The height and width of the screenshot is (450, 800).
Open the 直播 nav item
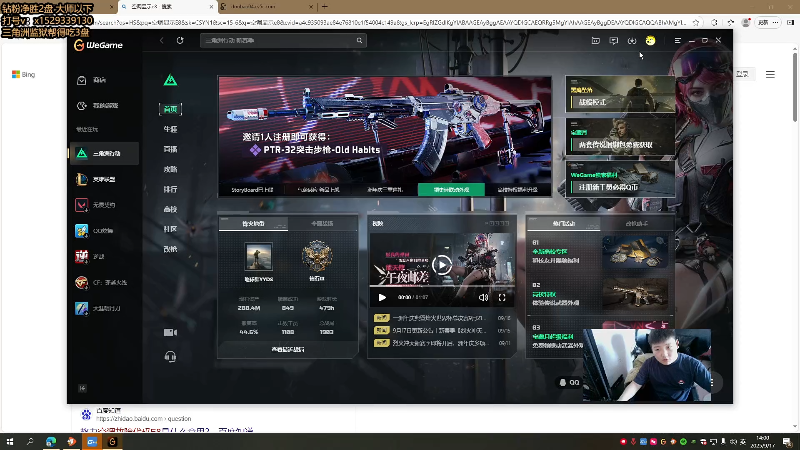pos(170,149)
